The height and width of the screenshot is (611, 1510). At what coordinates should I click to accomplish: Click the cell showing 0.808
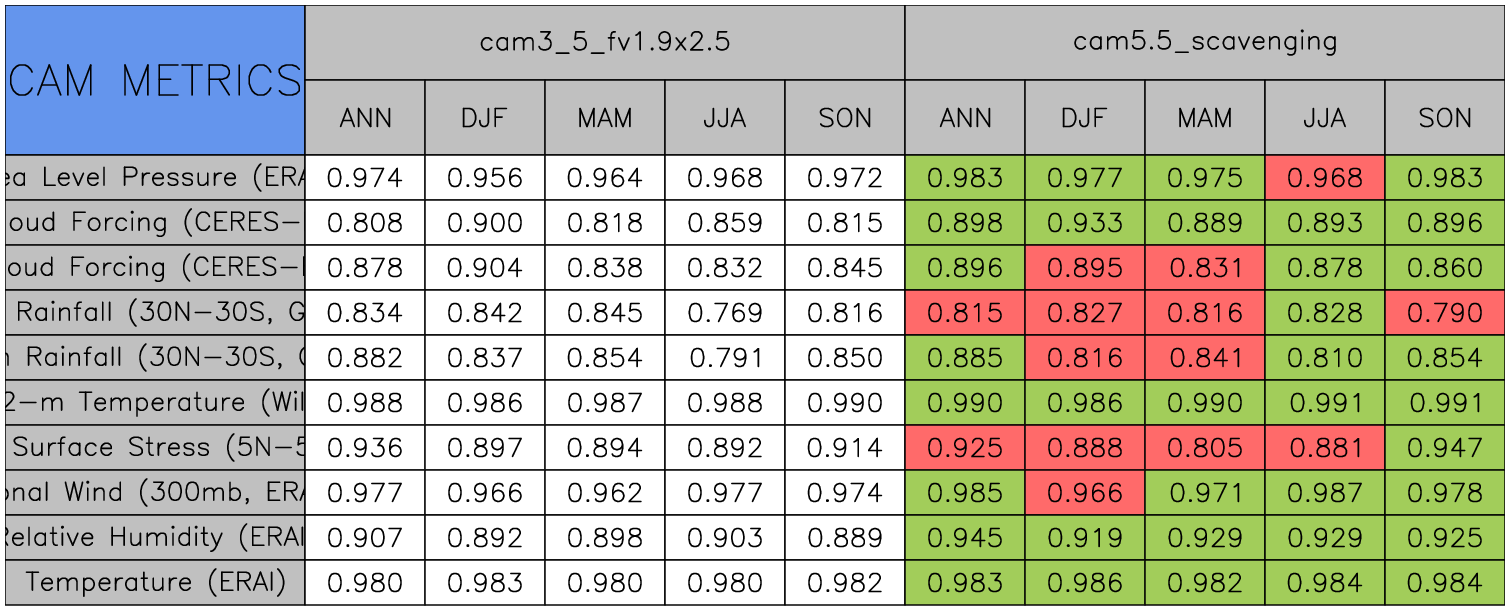pyautogui.click(x=365, y=223)
